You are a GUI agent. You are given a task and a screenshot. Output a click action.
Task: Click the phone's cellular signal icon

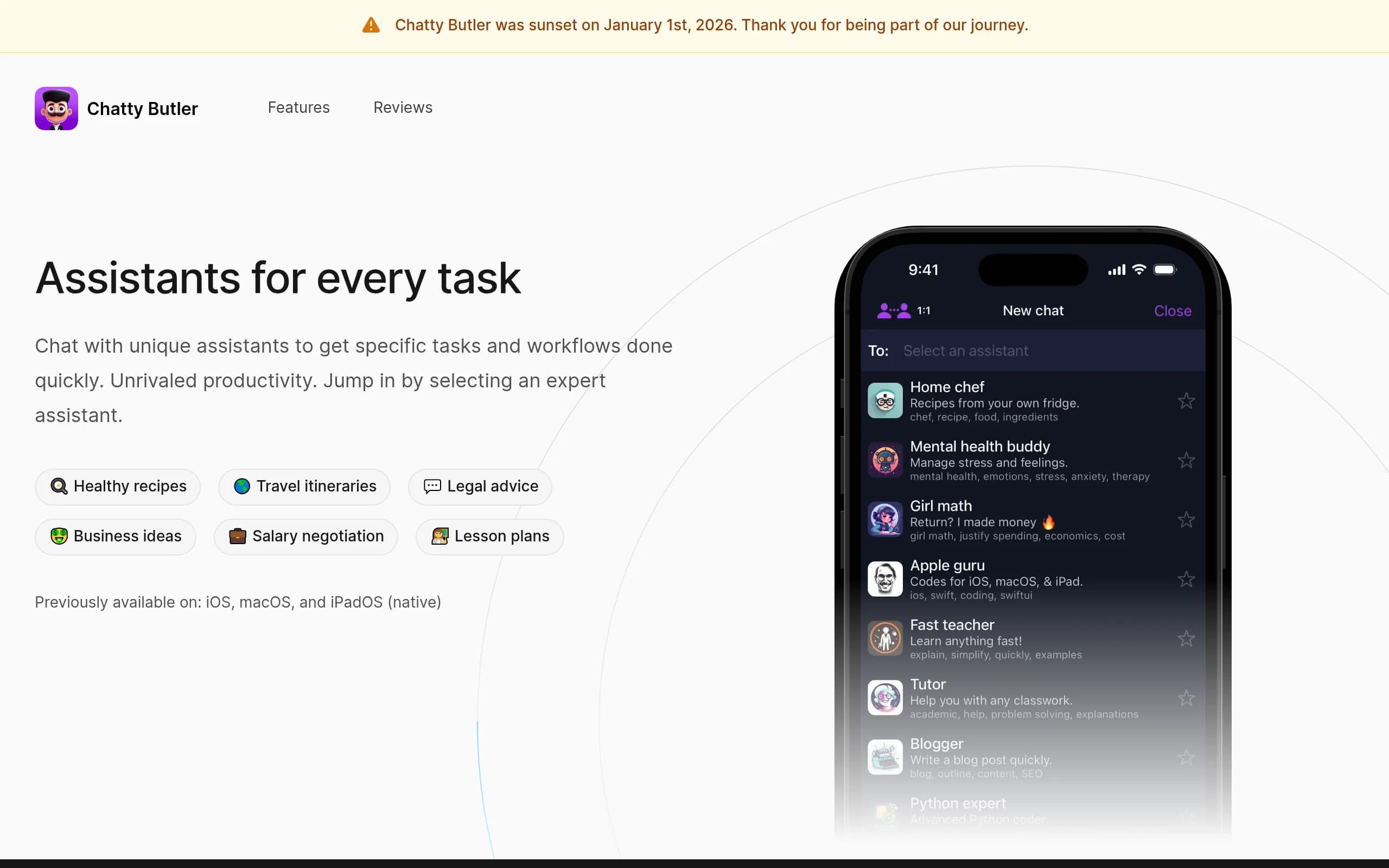click(x=1117, y=270)
